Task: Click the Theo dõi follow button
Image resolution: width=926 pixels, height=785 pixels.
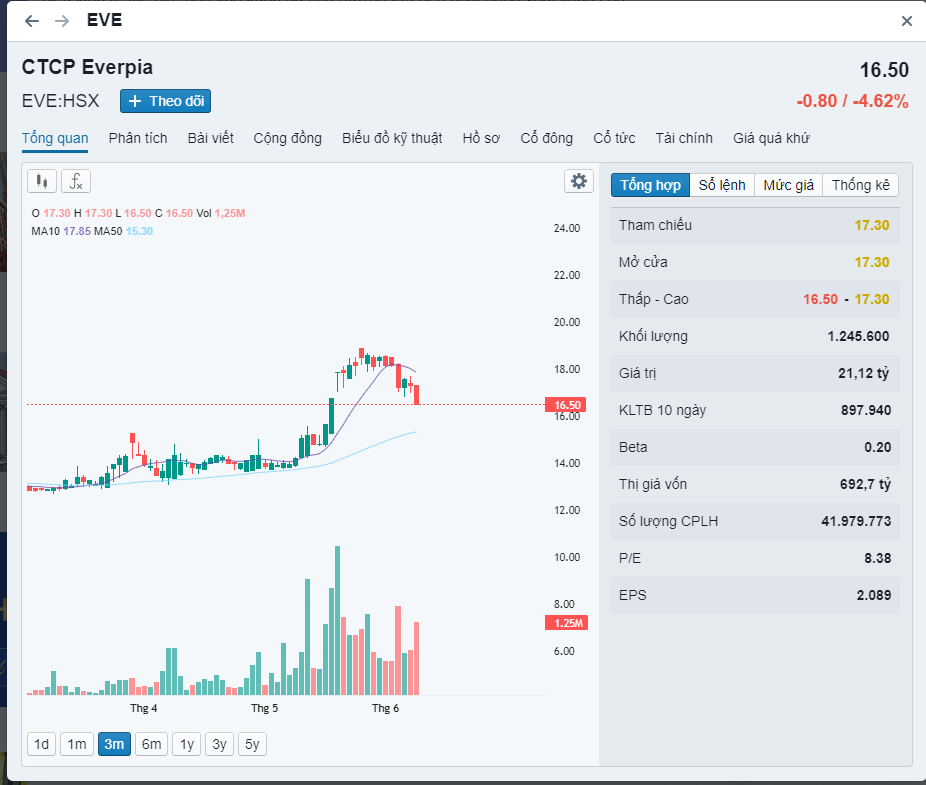Action: (x=165, y=101)
